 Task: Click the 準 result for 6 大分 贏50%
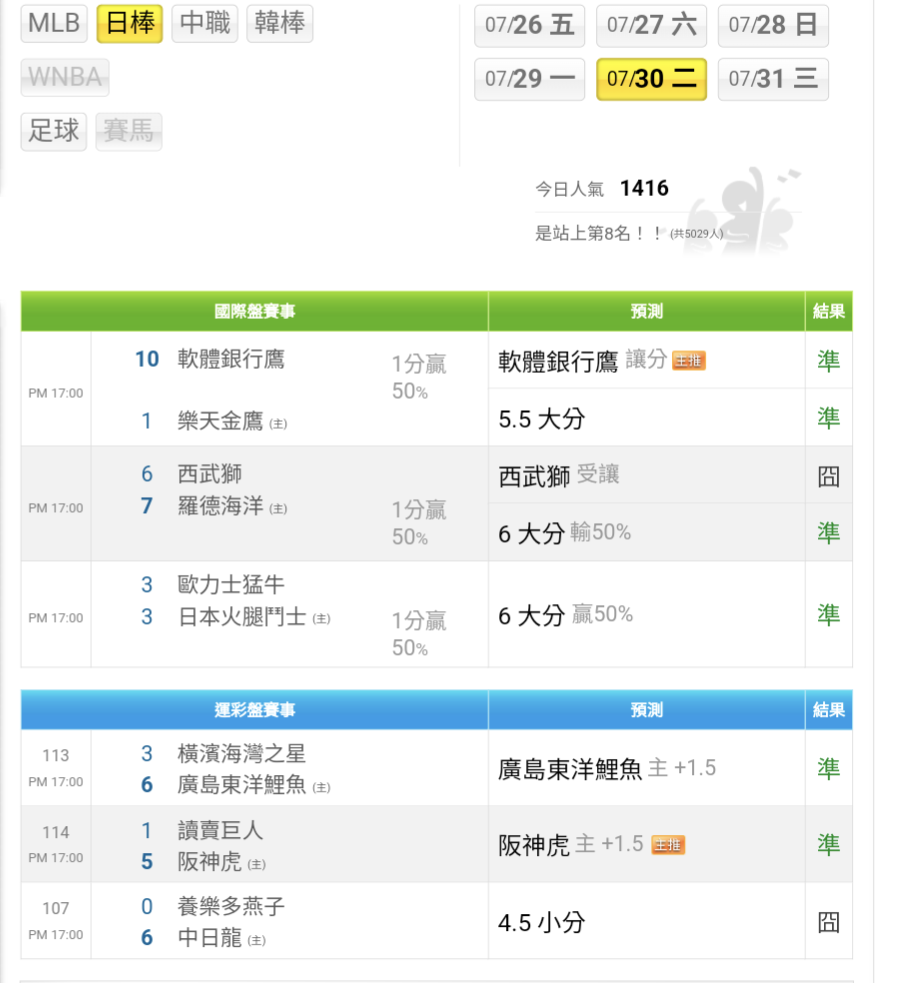[x=829, y=615]
